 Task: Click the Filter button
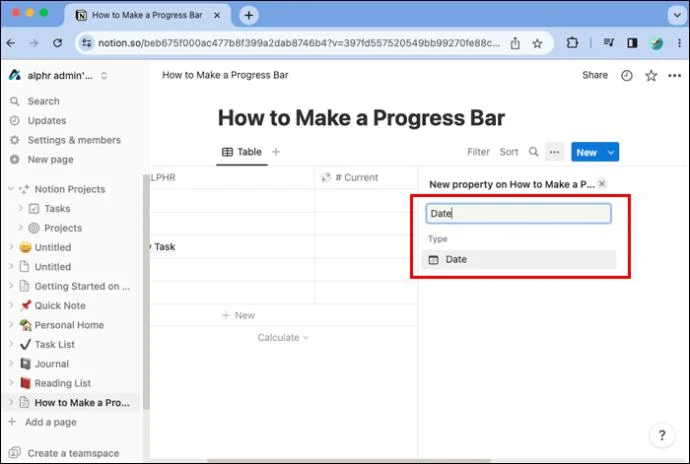(x=478, y=152)
